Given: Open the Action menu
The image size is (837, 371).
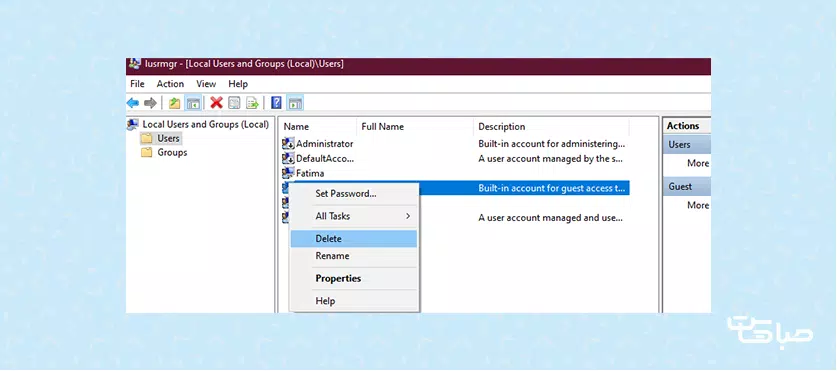Looking at the screenshot, I should click(x=170, y=84).
